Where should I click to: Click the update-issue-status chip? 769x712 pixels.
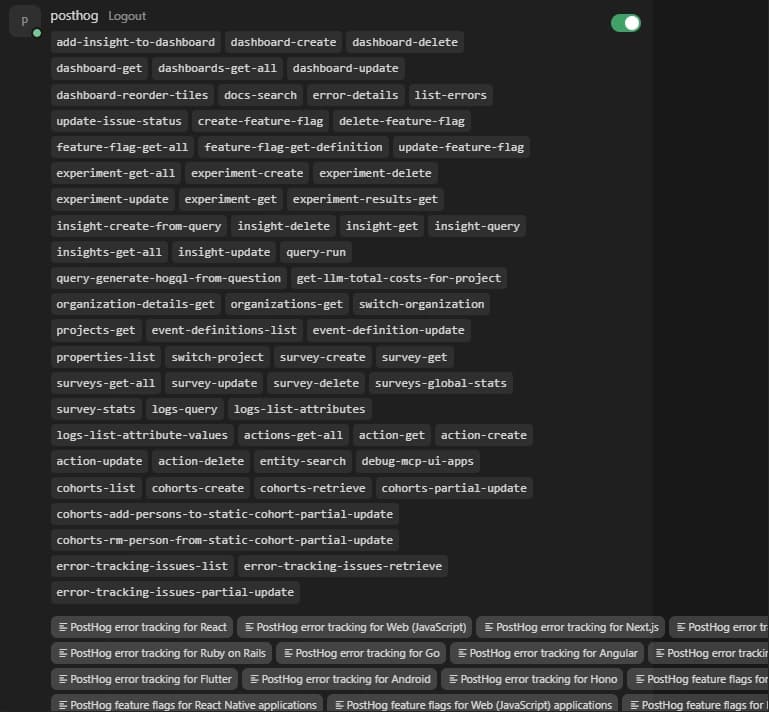click(119, 121)
